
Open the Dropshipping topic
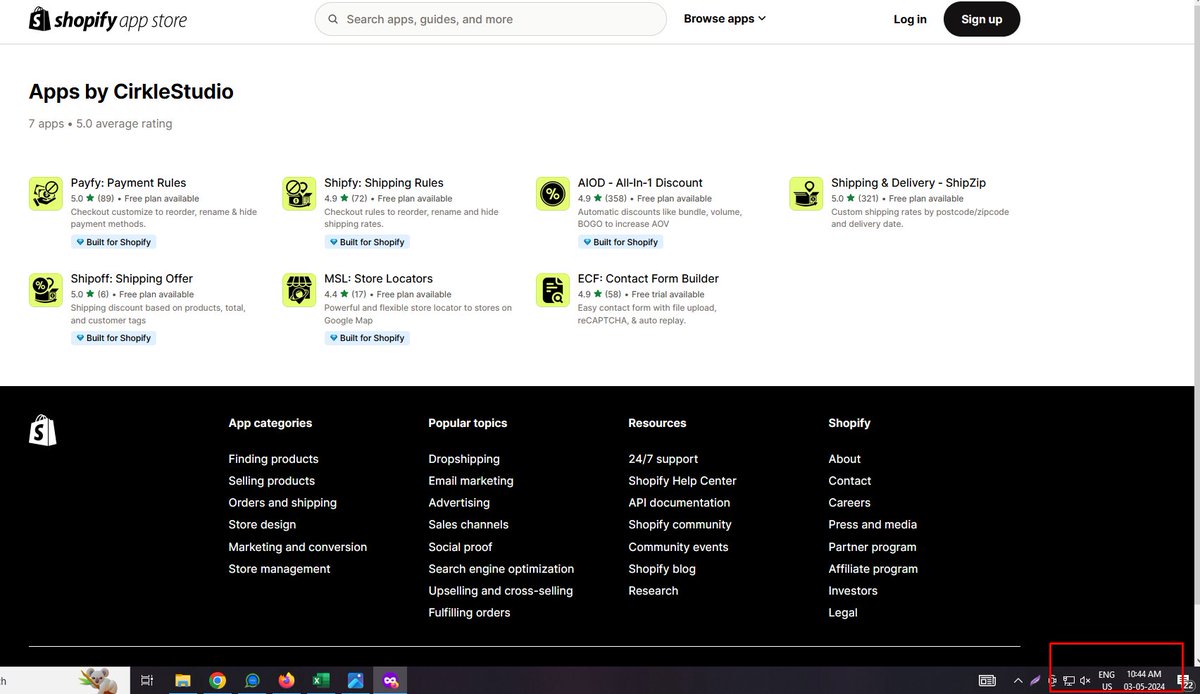tap(464, 459)
